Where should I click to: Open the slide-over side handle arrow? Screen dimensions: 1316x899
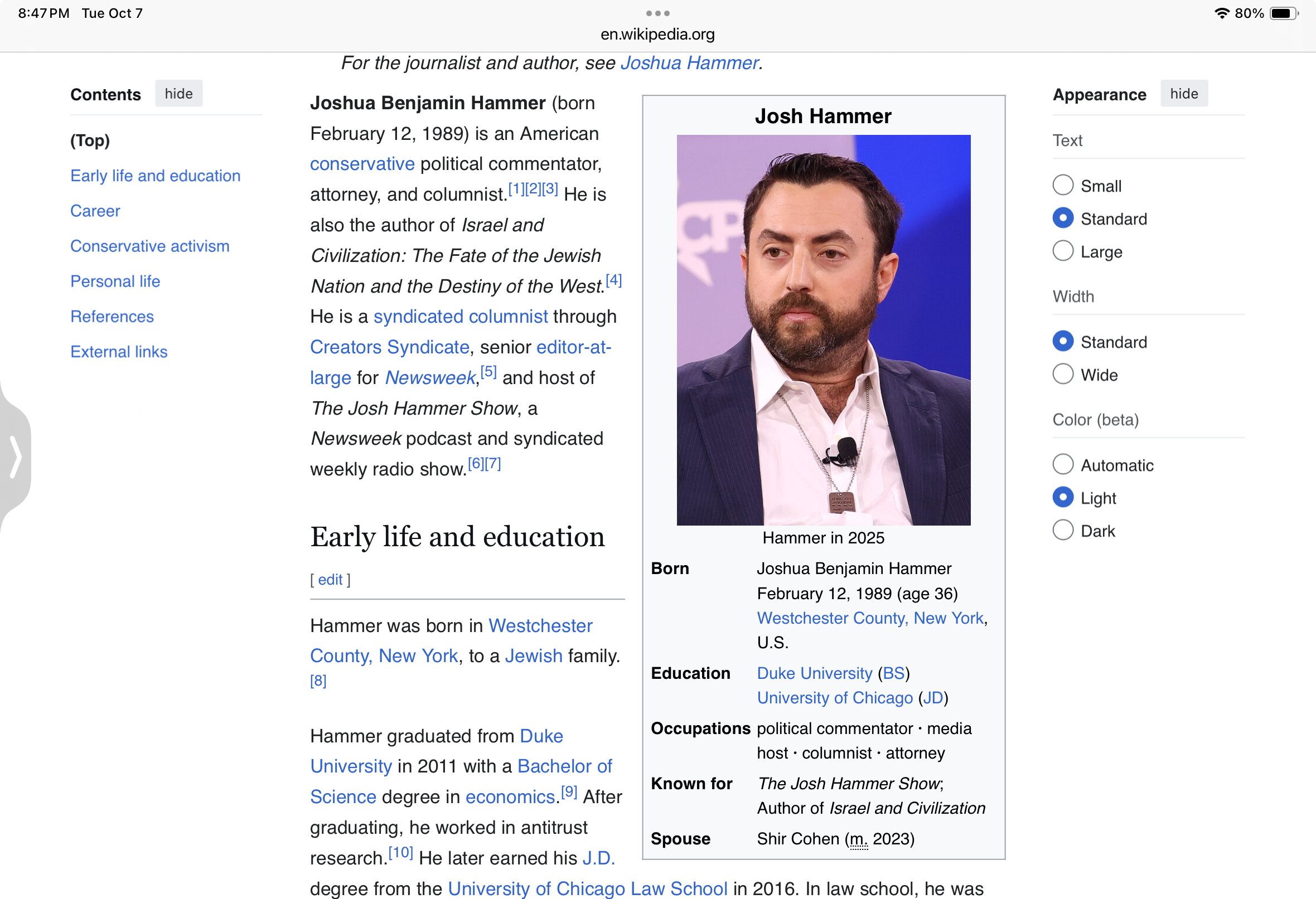click(15, 456)
